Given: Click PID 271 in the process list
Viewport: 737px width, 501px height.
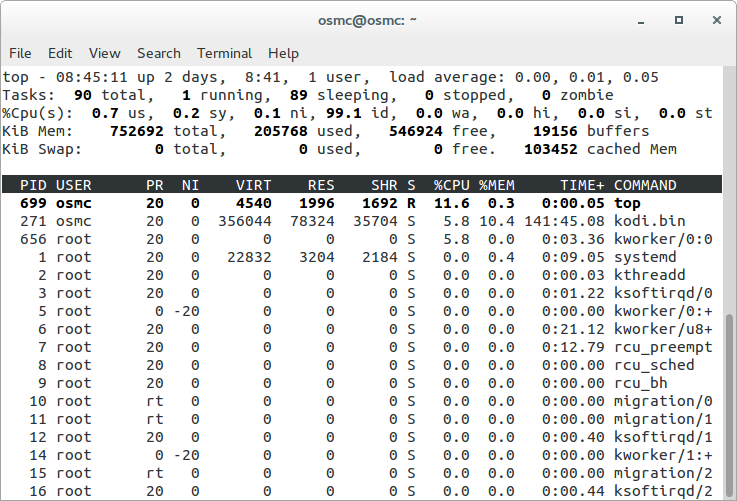Looking at the screenshot, I should click(x=33, y=221).
